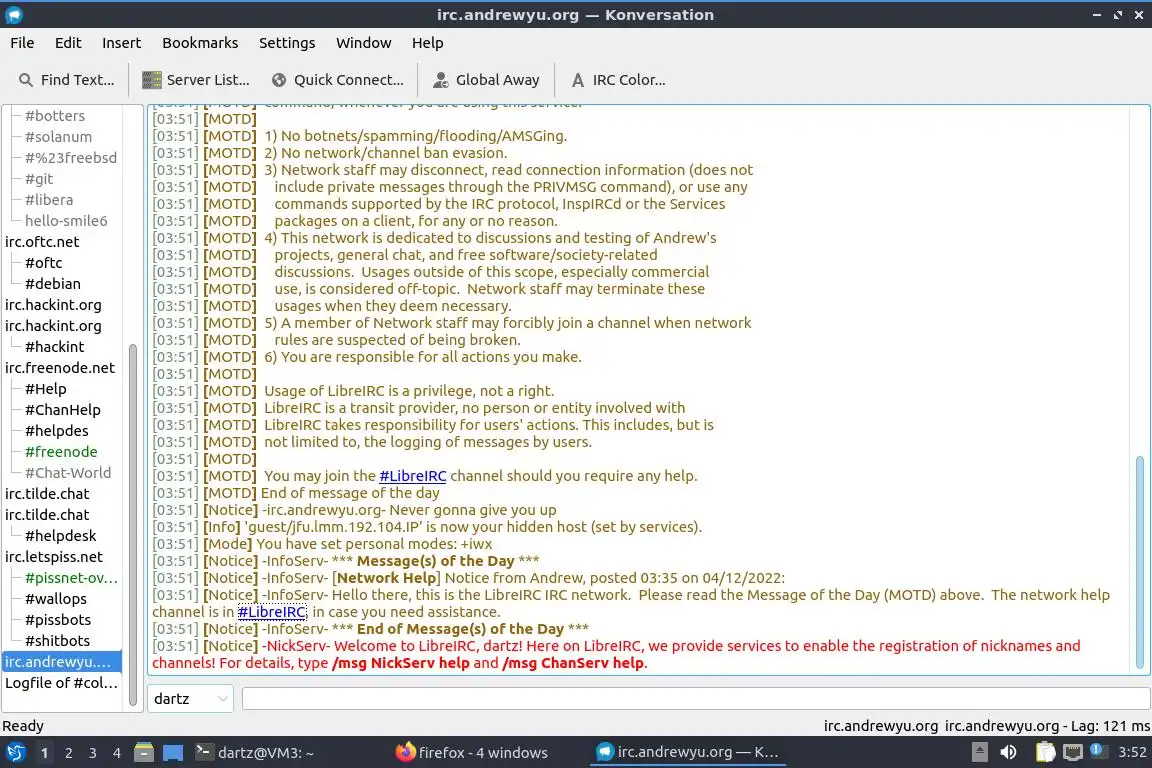Open the Server List toolbar icon
Screen dimensions: 1152x768
point(151,80)
